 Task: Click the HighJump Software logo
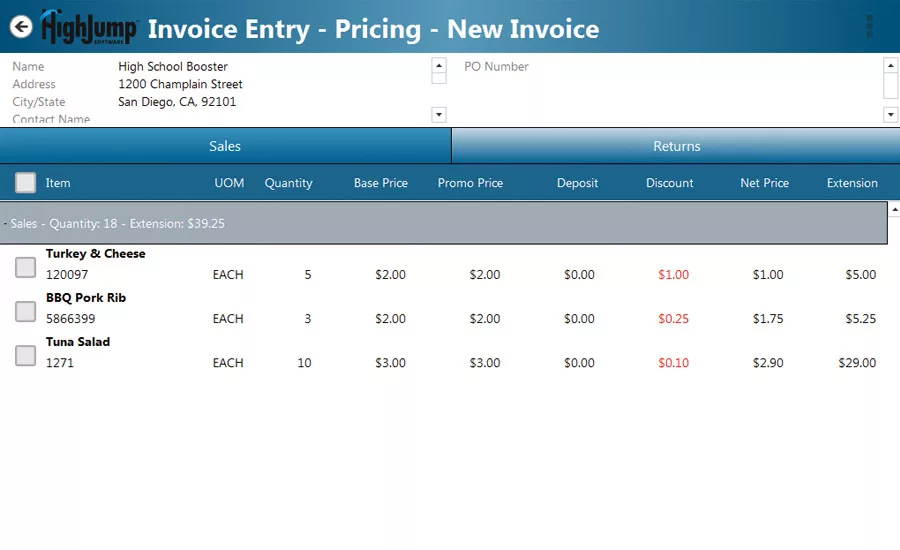tap(89, 27)
